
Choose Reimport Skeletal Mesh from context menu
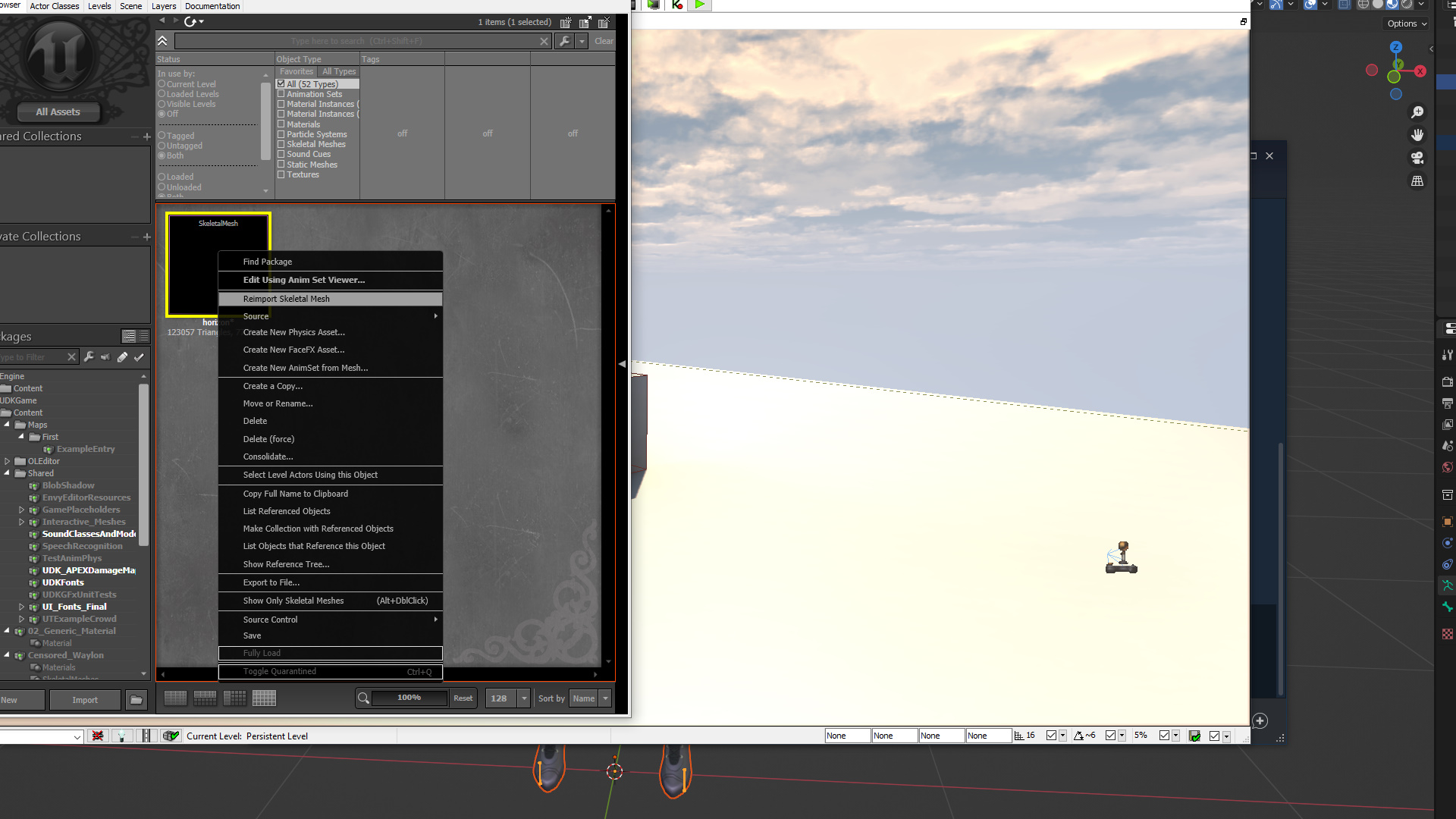[286, 299]
